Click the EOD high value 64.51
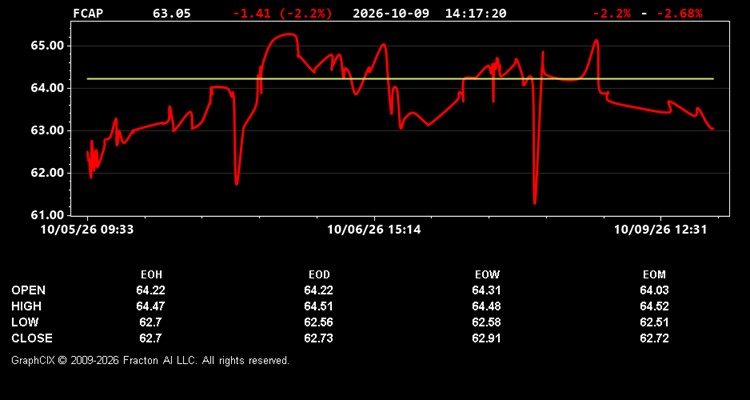 click(x=319, y=306)
